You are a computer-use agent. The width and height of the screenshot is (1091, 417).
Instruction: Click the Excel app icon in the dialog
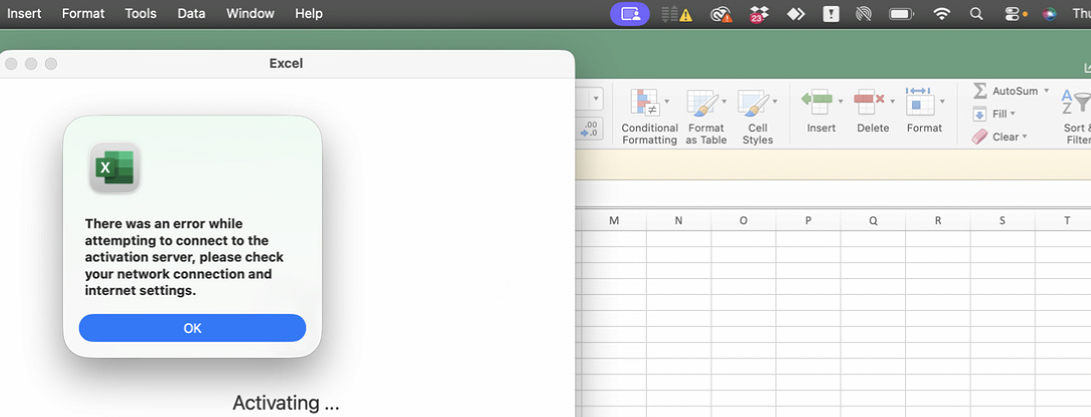click(115, 167)
